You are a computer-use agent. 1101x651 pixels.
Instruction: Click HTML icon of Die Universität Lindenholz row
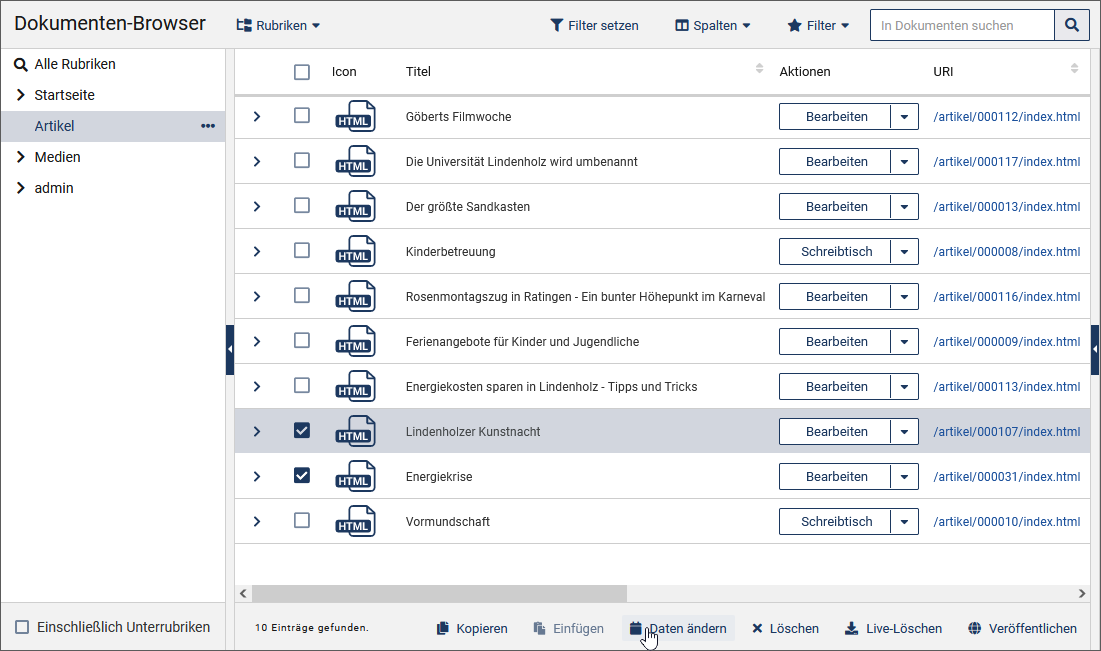click(355, 162)
